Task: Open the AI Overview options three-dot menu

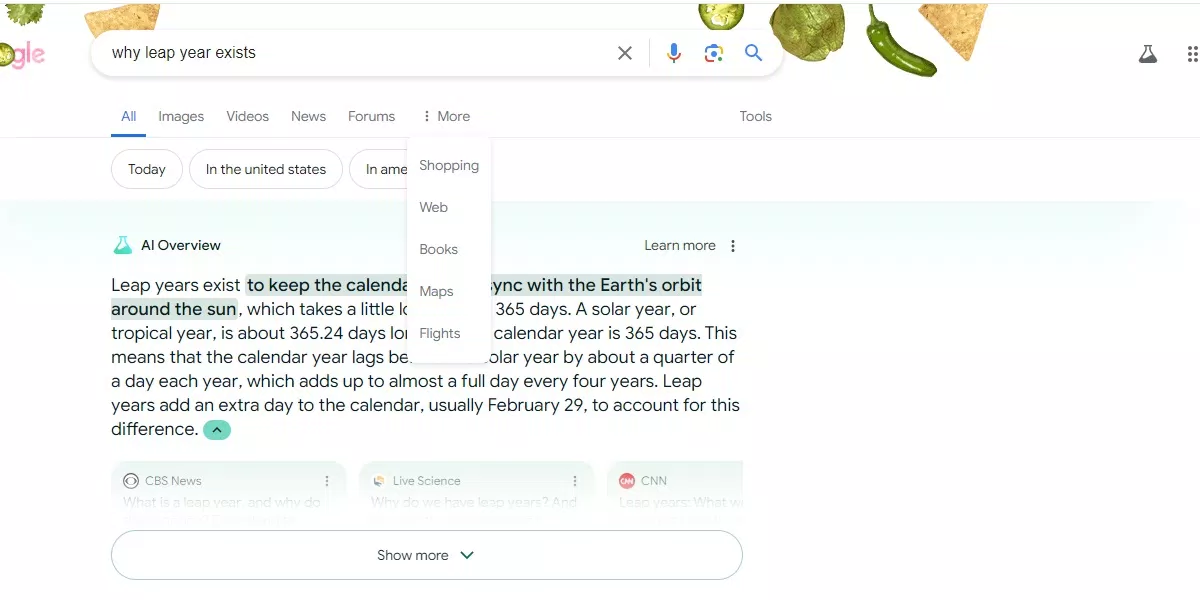Action: (x=732, y=245)
